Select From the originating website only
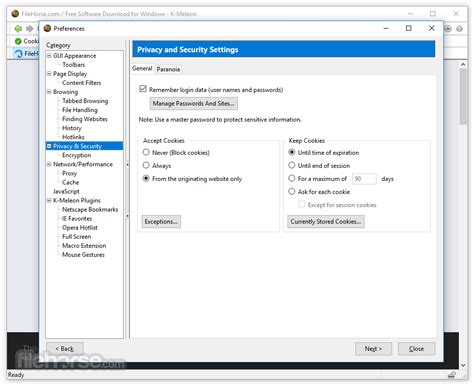 coord(146,178)
